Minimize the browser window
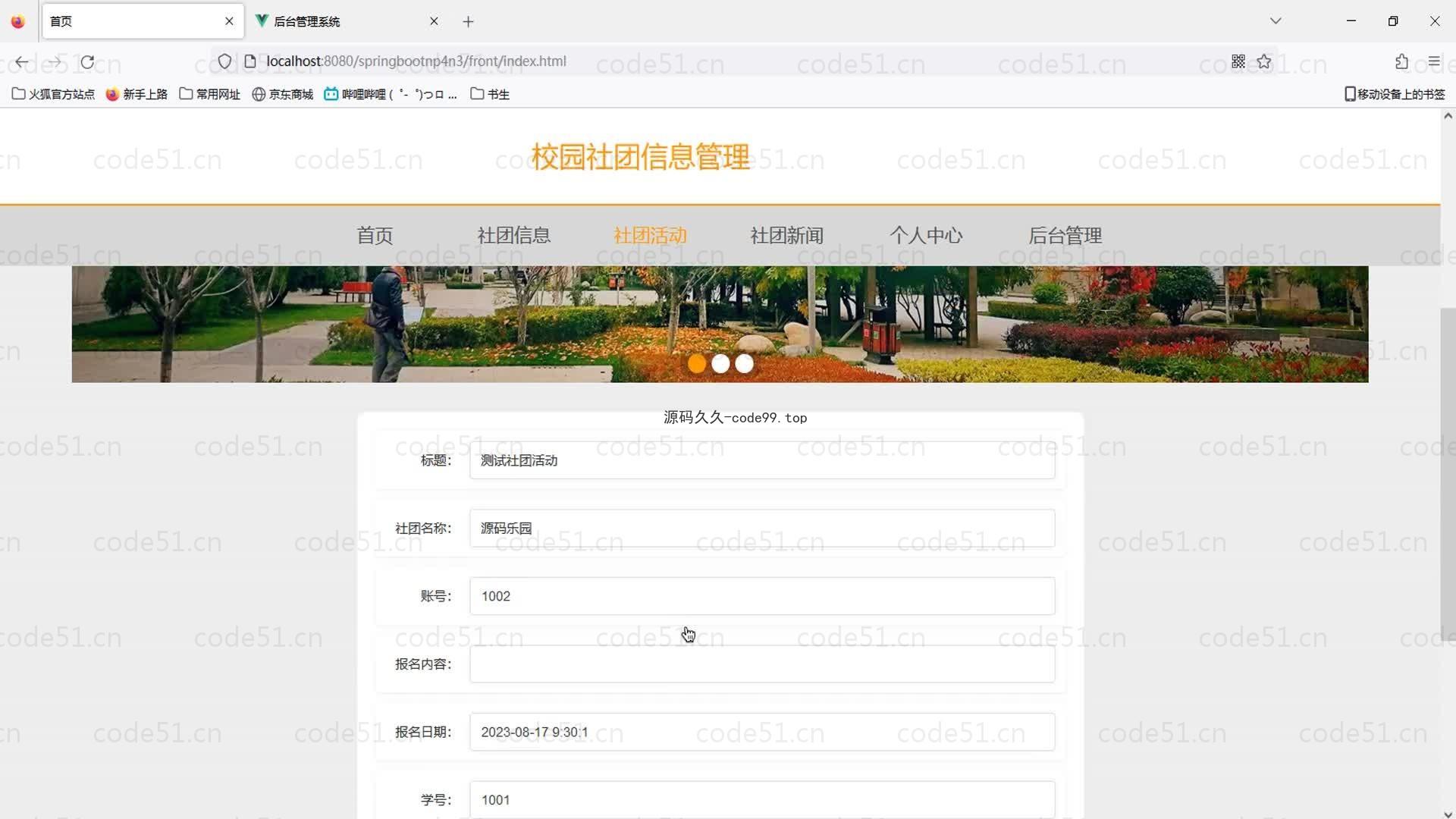 (x=1351, y=21)
